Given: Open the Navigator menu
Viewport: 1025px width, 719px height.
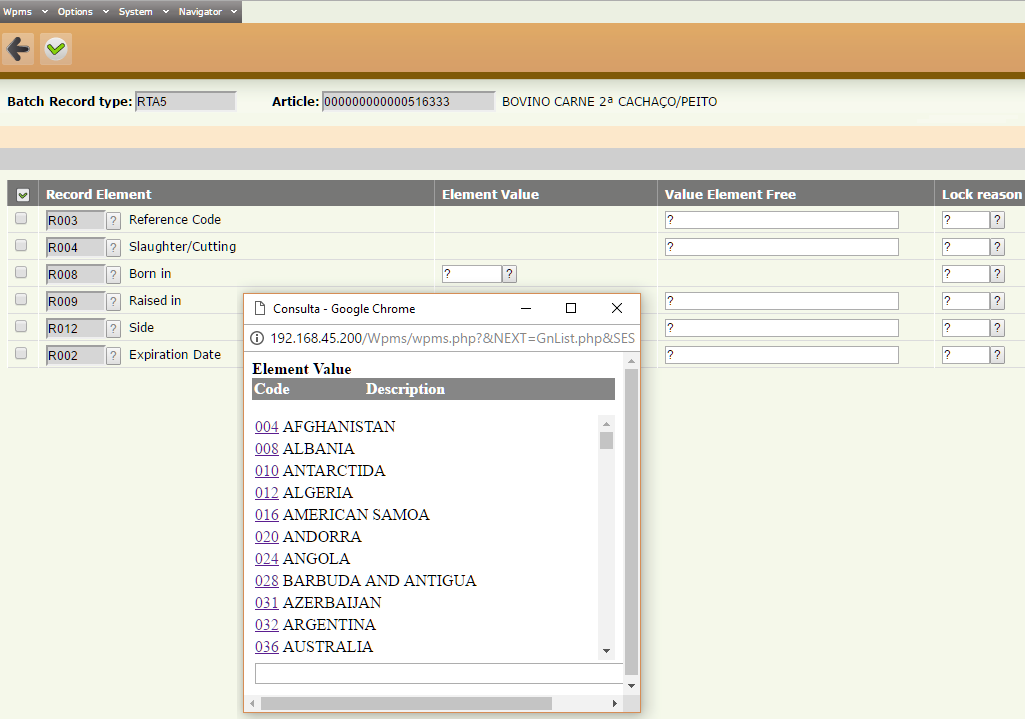Looking at the screenshot, I should [208, 12].
